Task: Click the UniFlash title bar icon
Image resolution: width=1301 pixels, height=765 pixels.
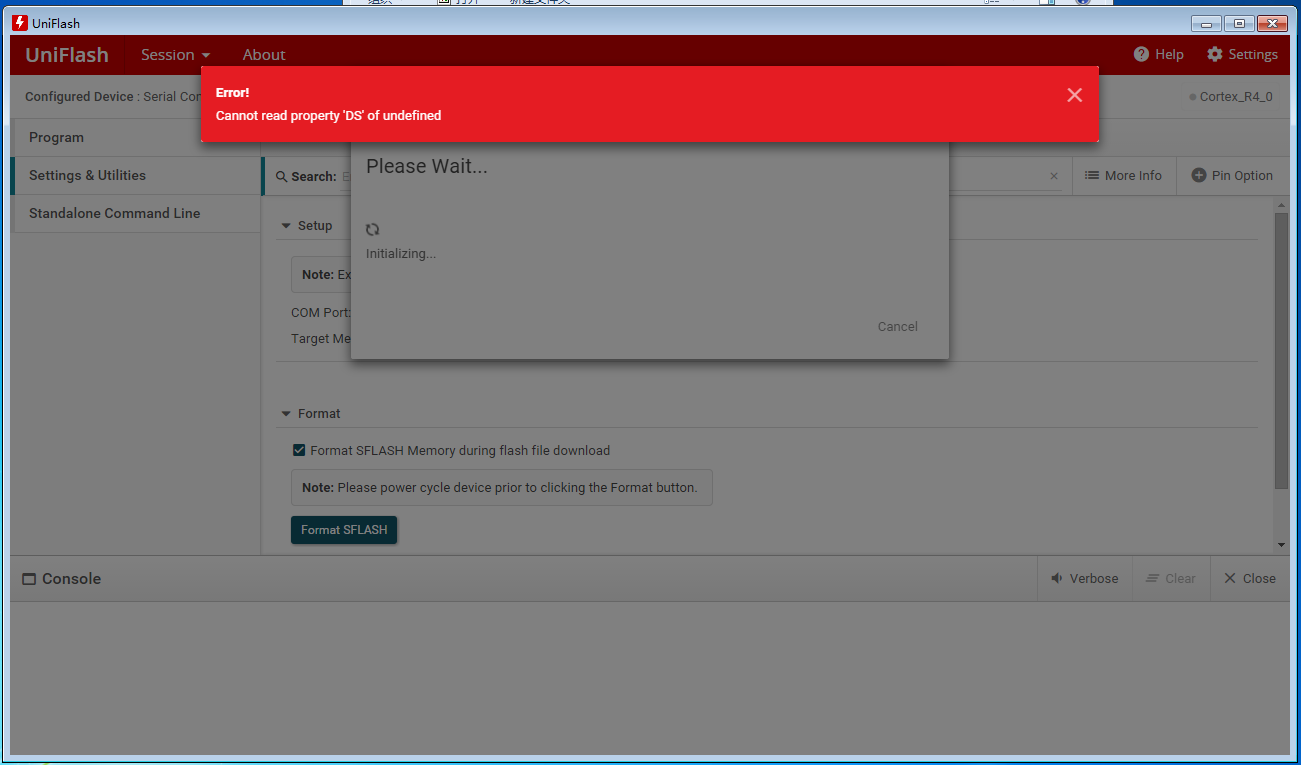Action: pos(20,23)
